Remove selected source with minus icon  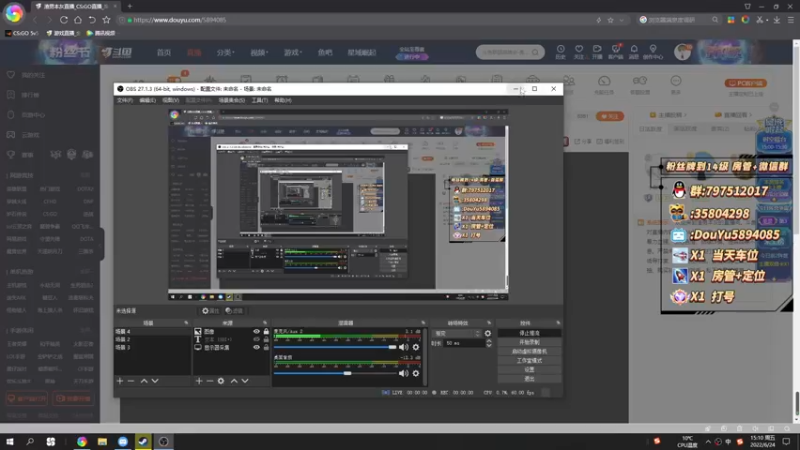(x=210, y=381)
